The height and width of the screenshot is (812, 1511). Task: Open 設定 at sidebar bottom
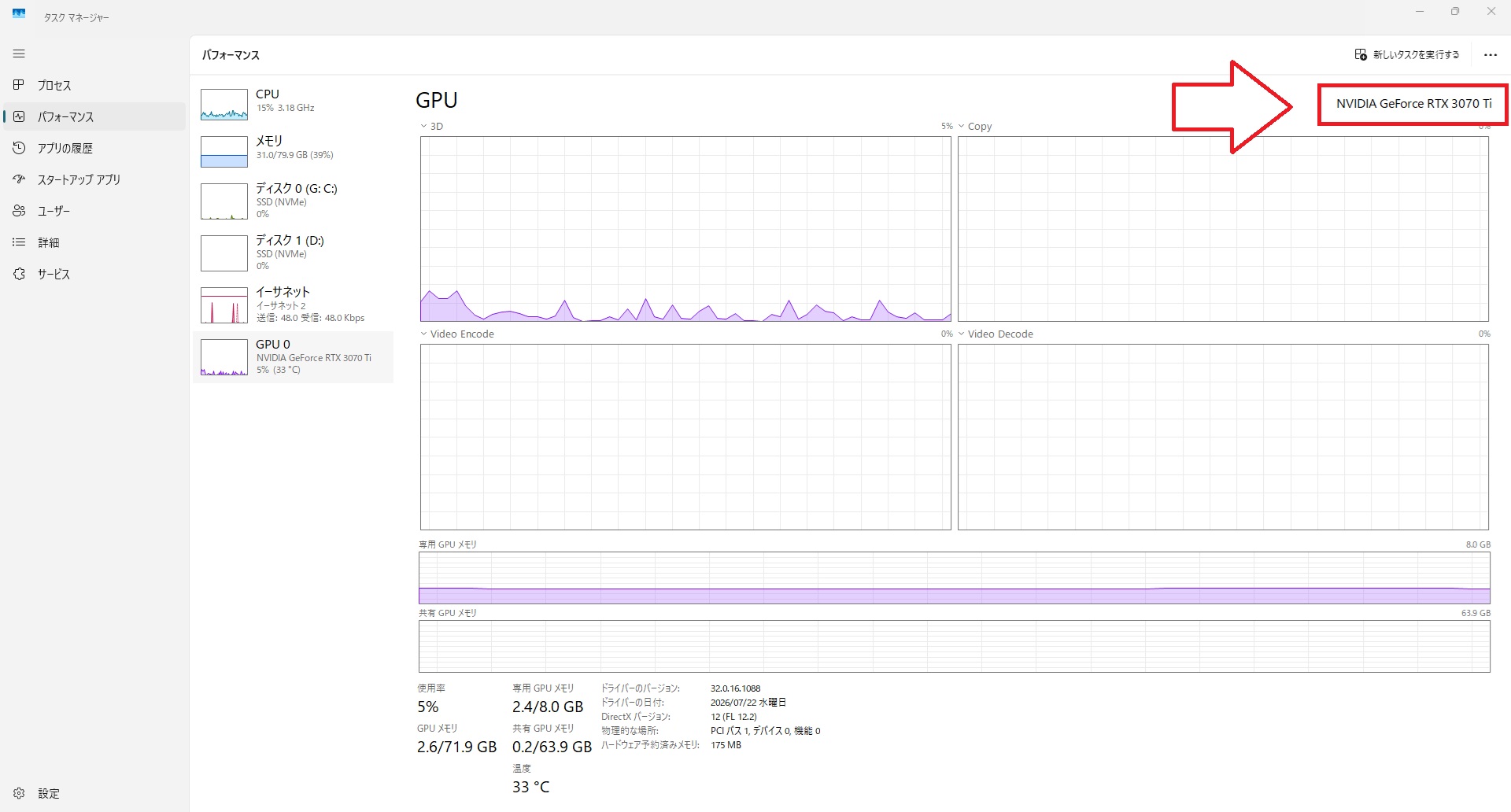coord(94,793)
